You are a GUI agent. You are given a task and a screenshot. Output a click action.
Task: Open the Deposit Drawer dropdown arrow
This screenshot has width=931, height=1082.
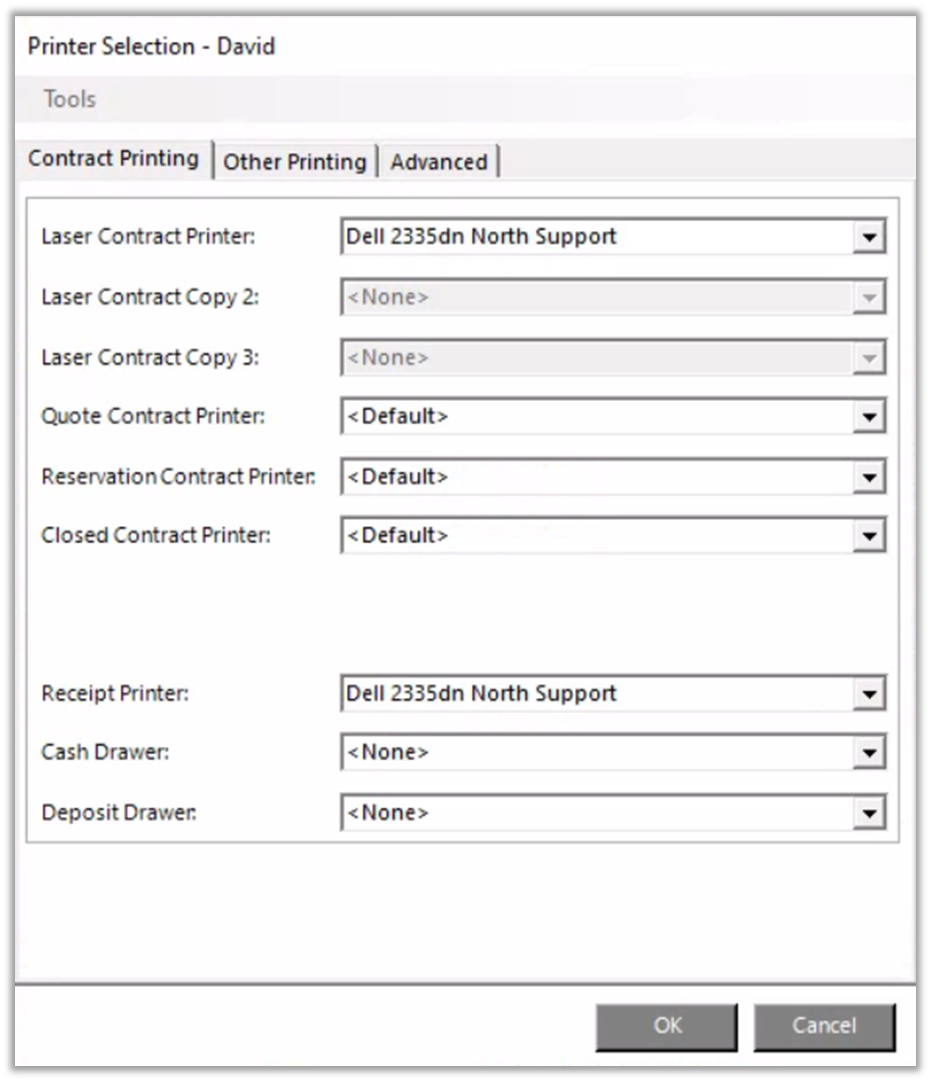point(869,813)
